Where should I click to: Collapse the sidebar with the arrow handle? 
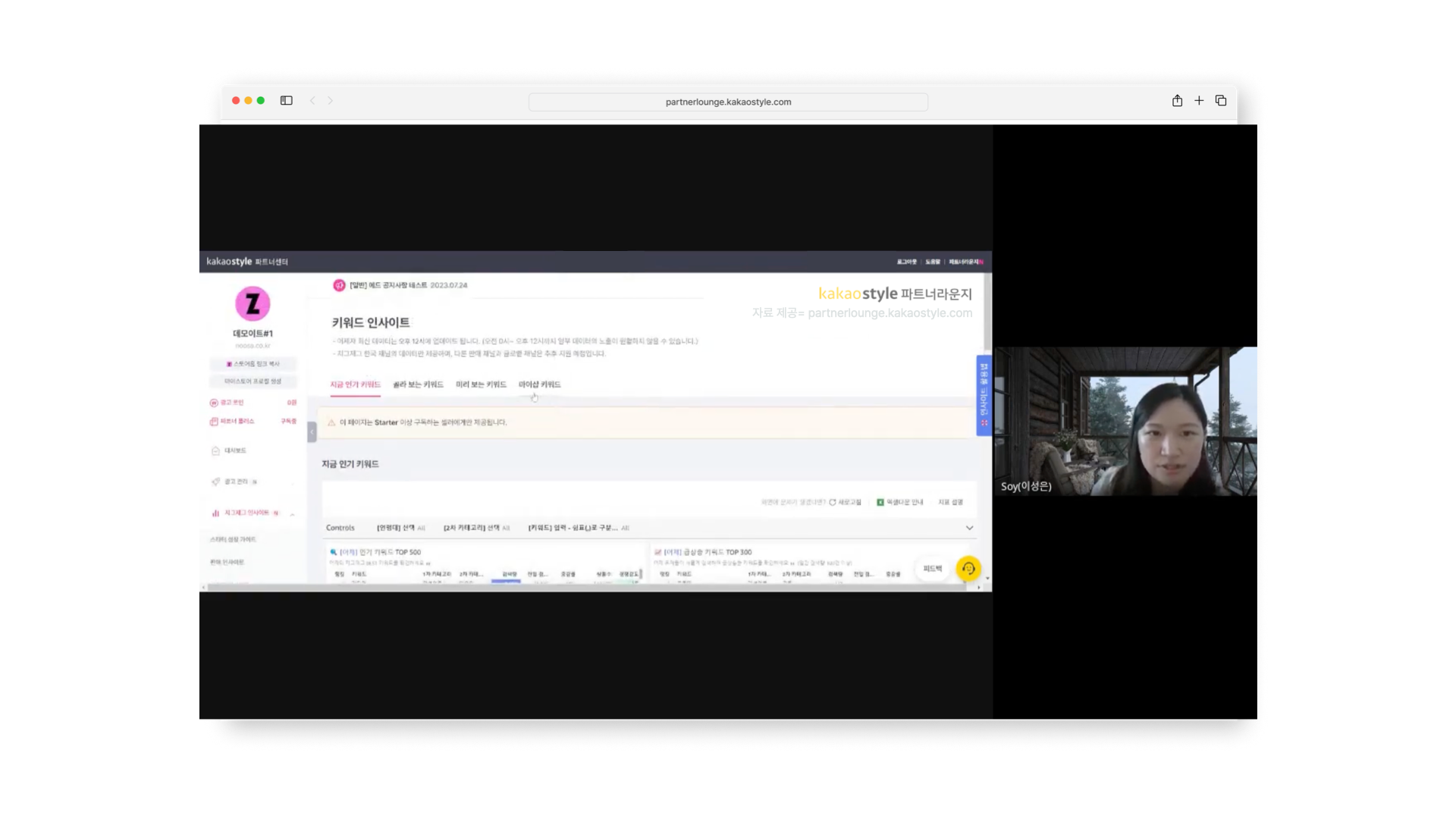coord(312,431)
